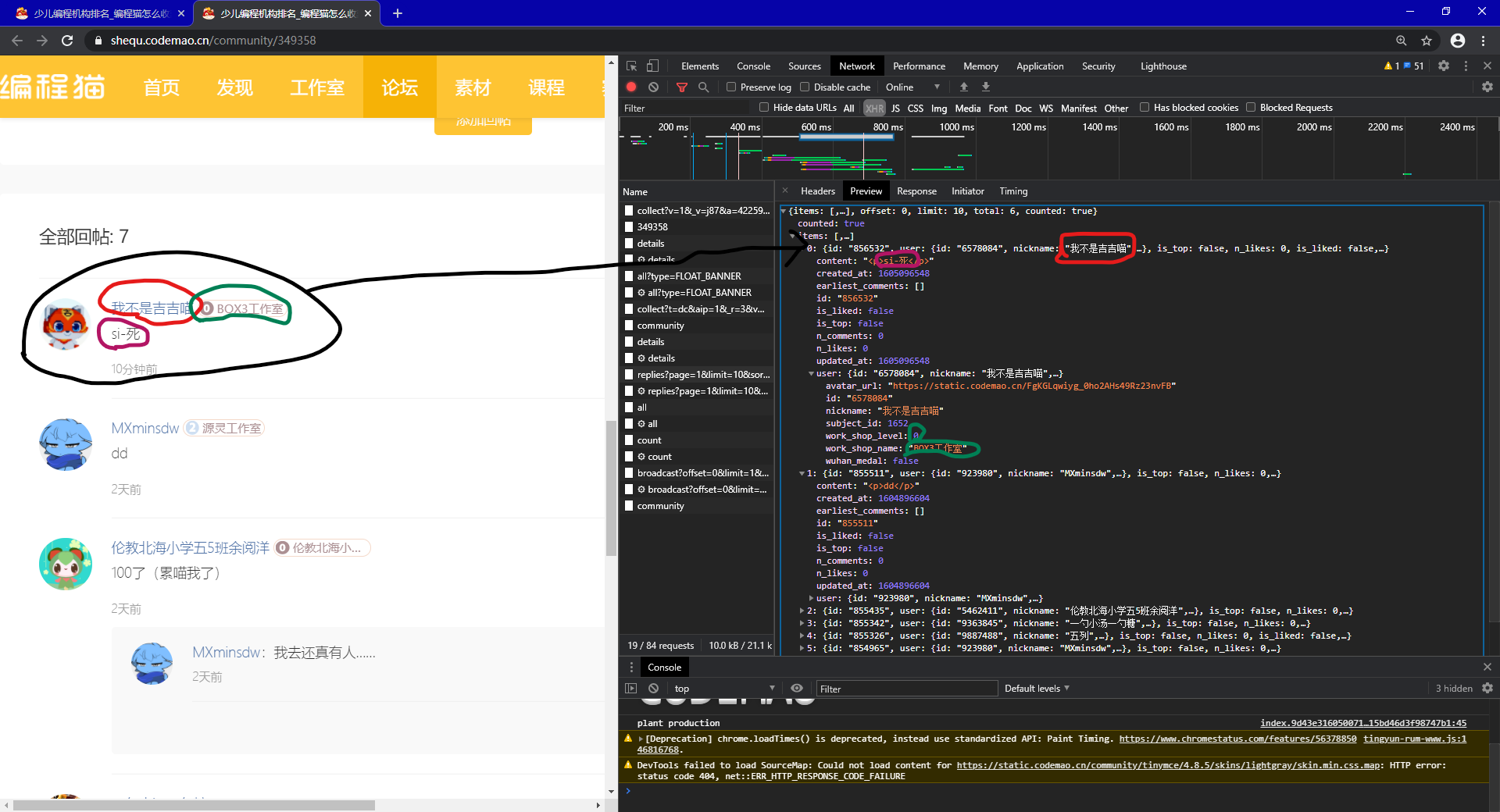This screenshot has width=1500, height=812.
Task: Click the 600 ms selection in network overview
Action: 846,137
